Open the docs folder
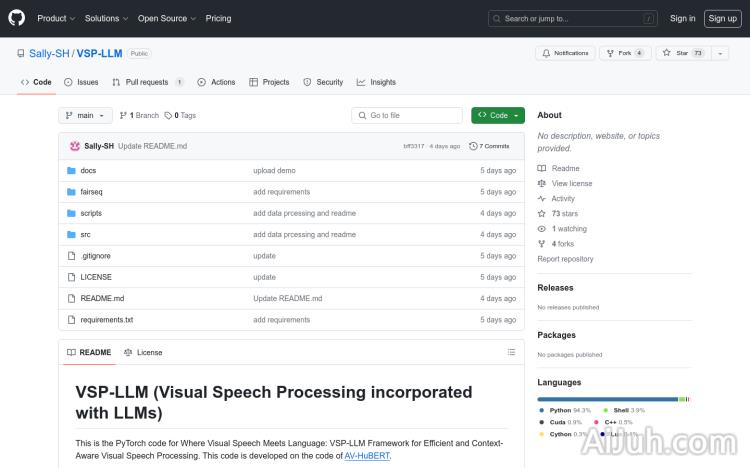Image resolution: width=750 pixels, height=468 pixels. click(88, 171)
